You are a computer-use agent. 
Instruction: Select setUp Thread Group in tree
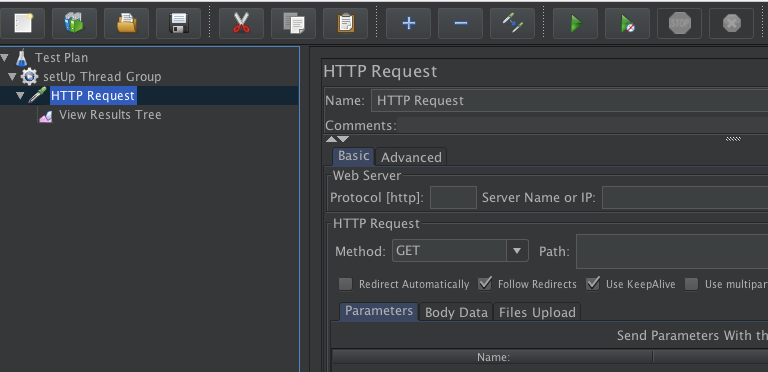[x=102, y=77]
